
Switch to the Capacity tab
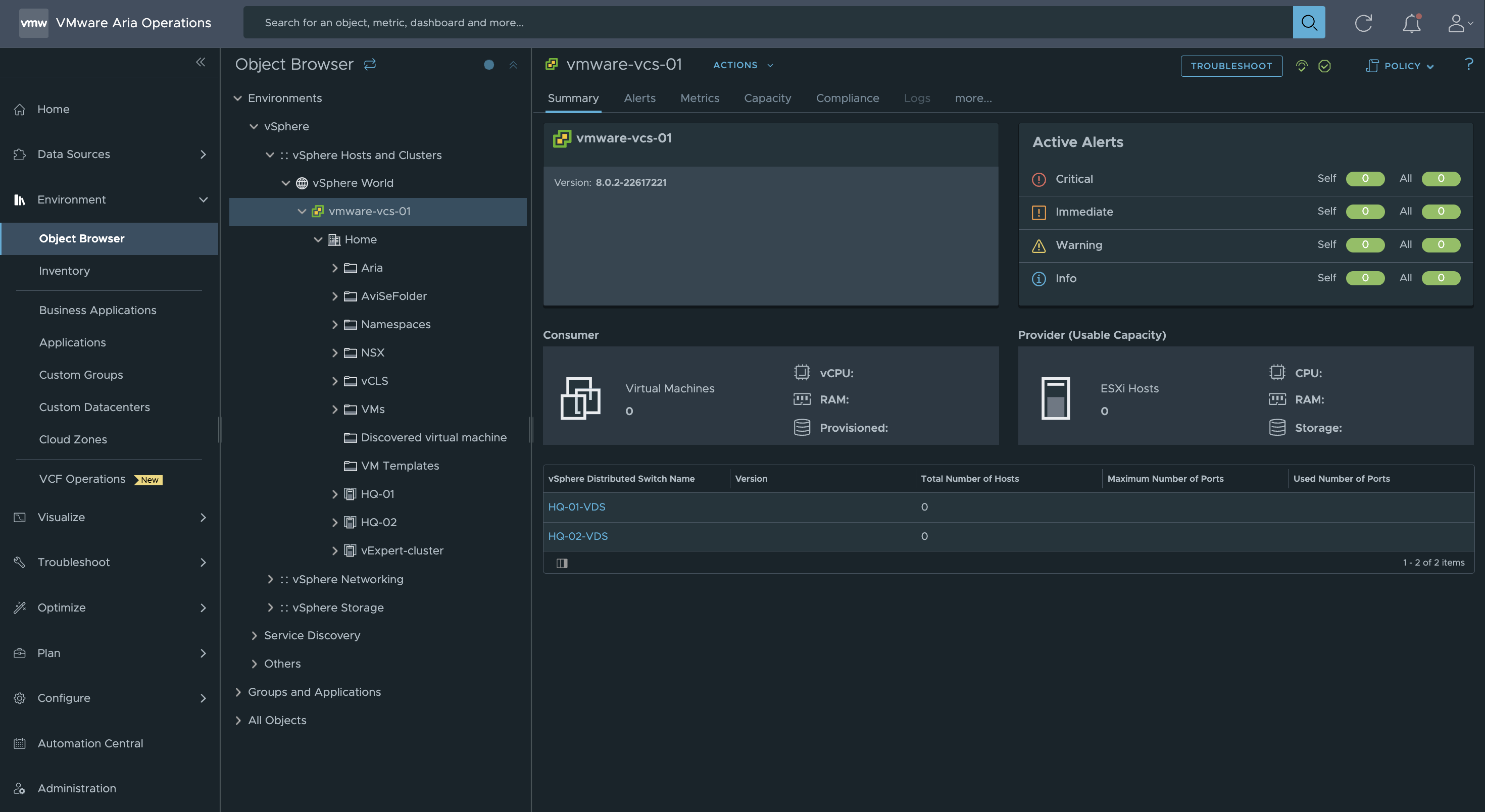[767, 98]
